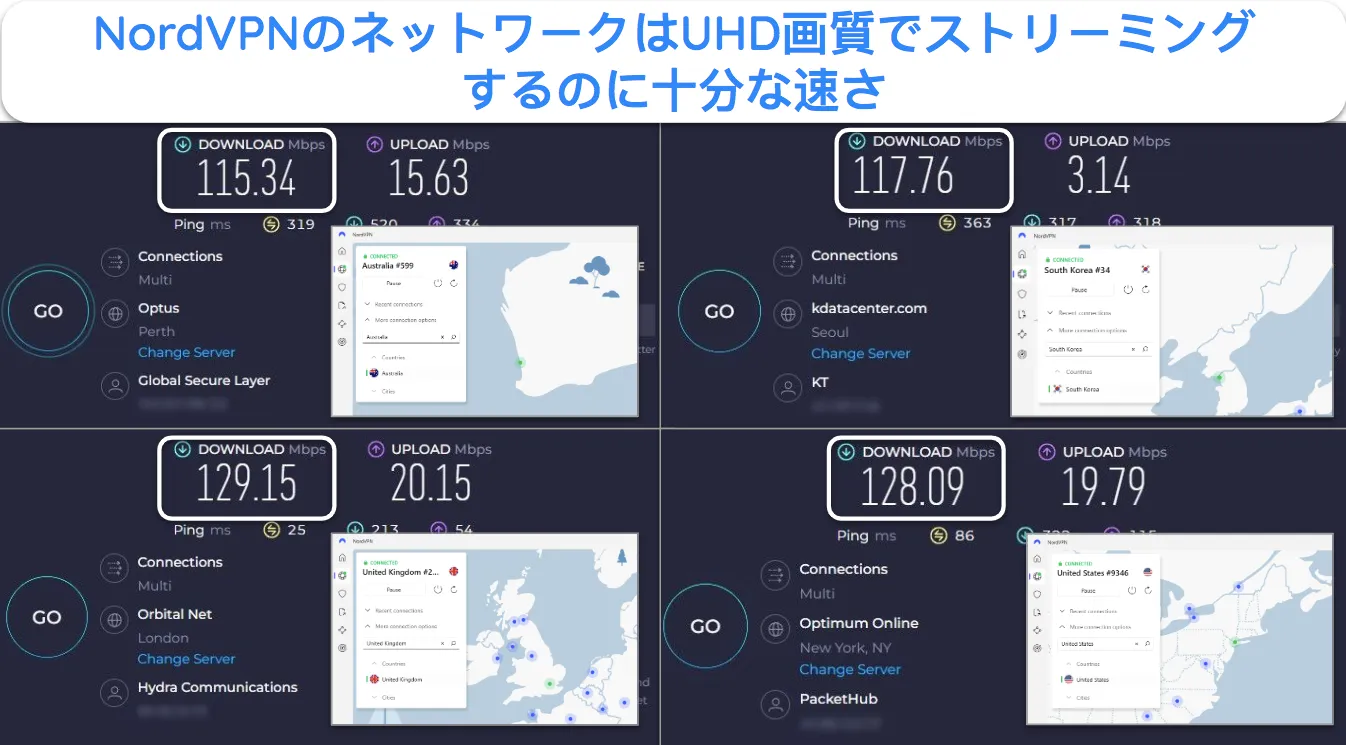Click GO button in the New York speed test
The height and width of the screenshot is (745, 1346).
point(705,626)
